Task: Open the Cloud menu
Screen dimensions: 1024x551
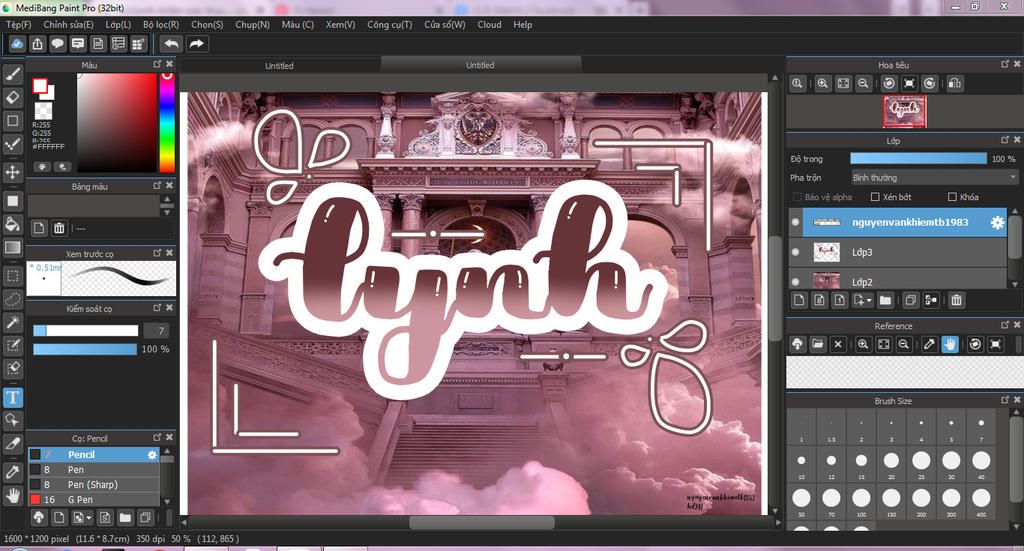Action: (x=489, y=24)
